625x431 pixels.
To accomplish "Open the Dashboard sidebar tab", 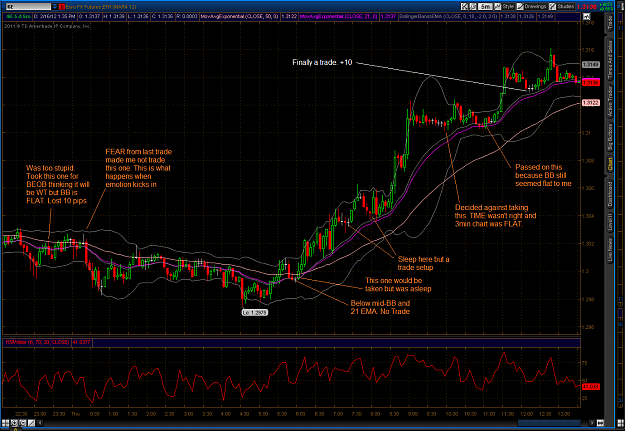I will coord(610,194).
